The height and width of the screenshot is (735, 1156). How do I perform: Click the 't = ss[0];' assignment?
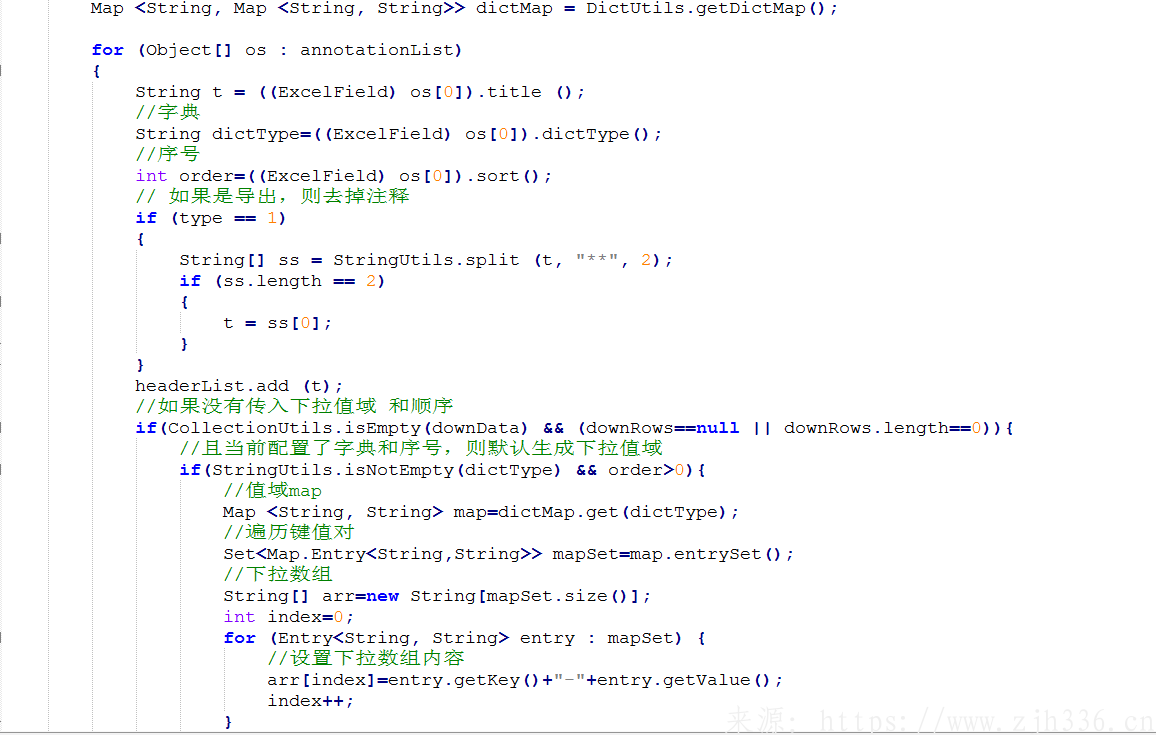click(277, 323)
